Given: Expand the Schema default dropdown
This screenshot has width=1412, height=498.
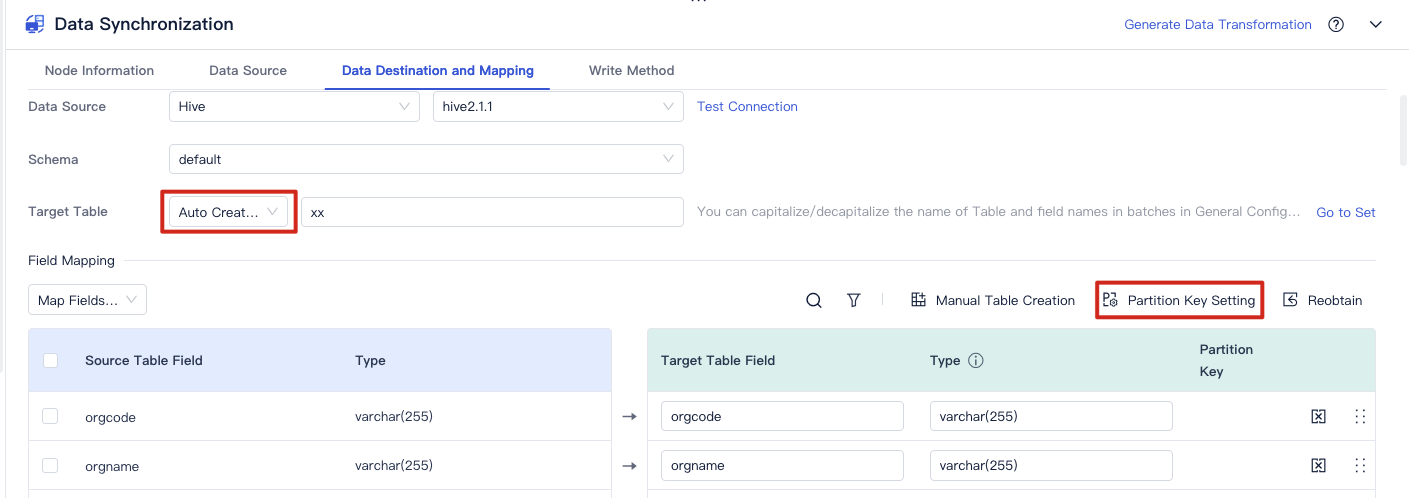Looking at the screenshot, I should click(x=426, y=159).
